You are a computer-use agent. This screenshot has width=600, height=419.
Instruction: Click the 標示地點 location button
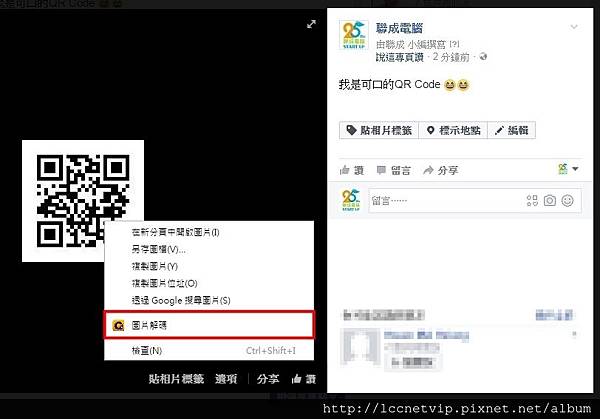pos(453,130)
